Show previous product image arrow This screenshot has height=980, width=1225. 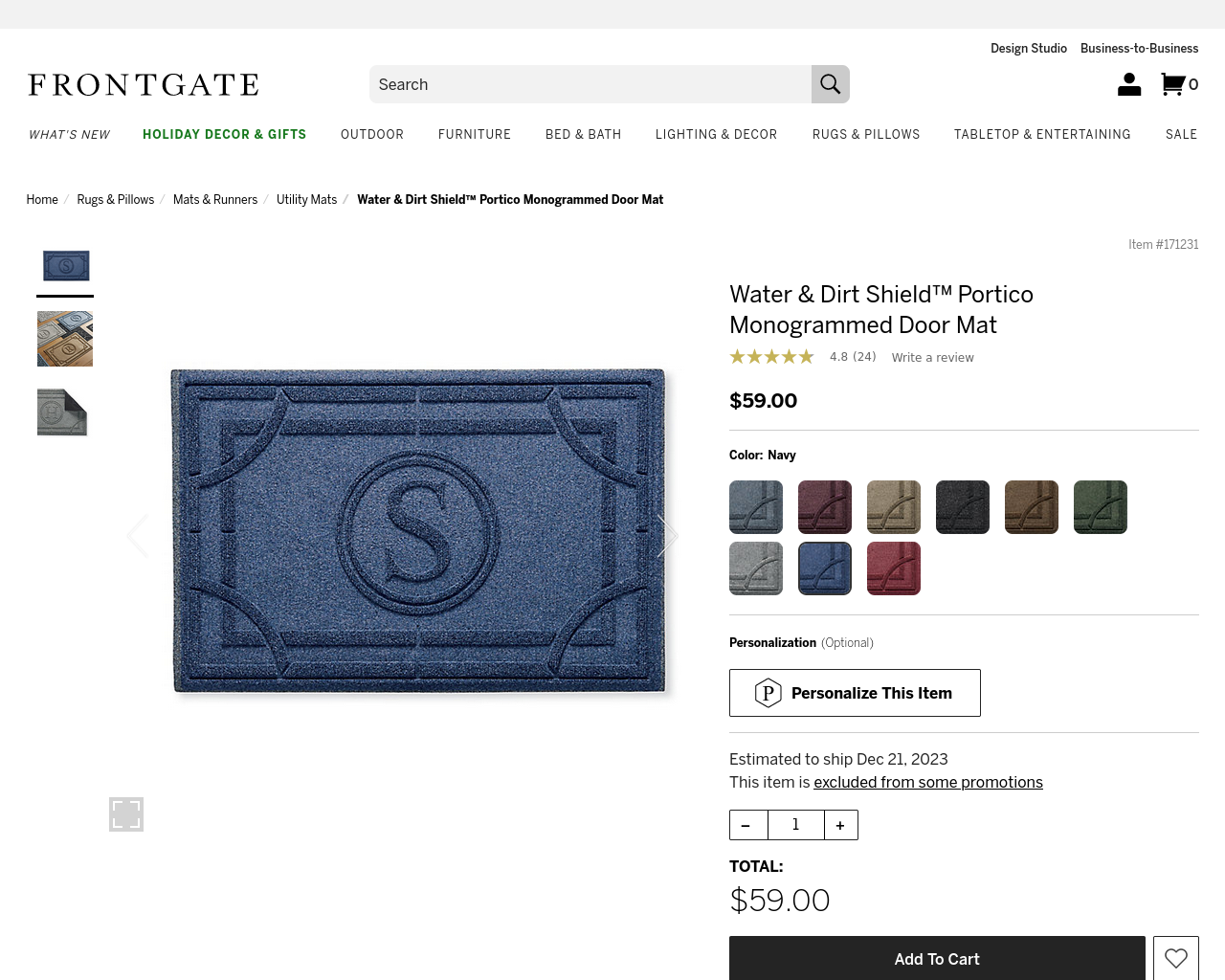click(138, 536)
